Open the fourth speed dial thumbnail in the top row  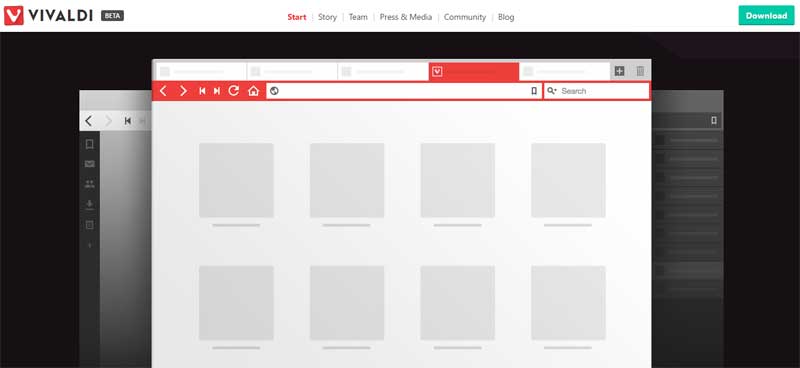coord(568,180)
